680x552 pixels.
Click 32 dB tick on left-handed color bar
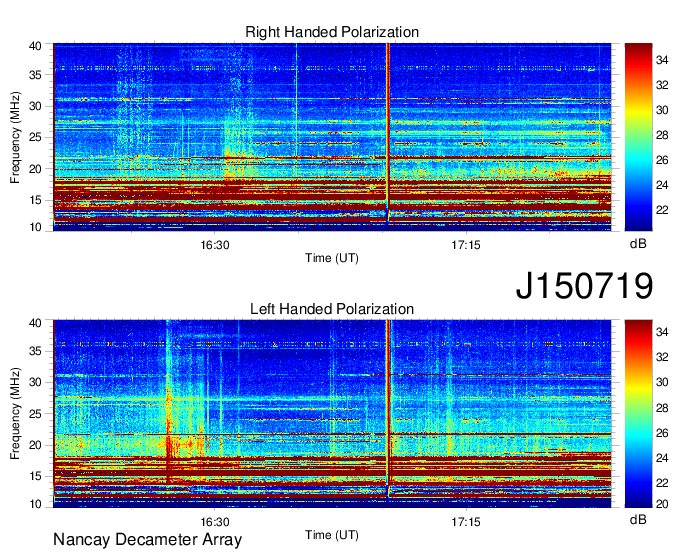pos(662,357)
